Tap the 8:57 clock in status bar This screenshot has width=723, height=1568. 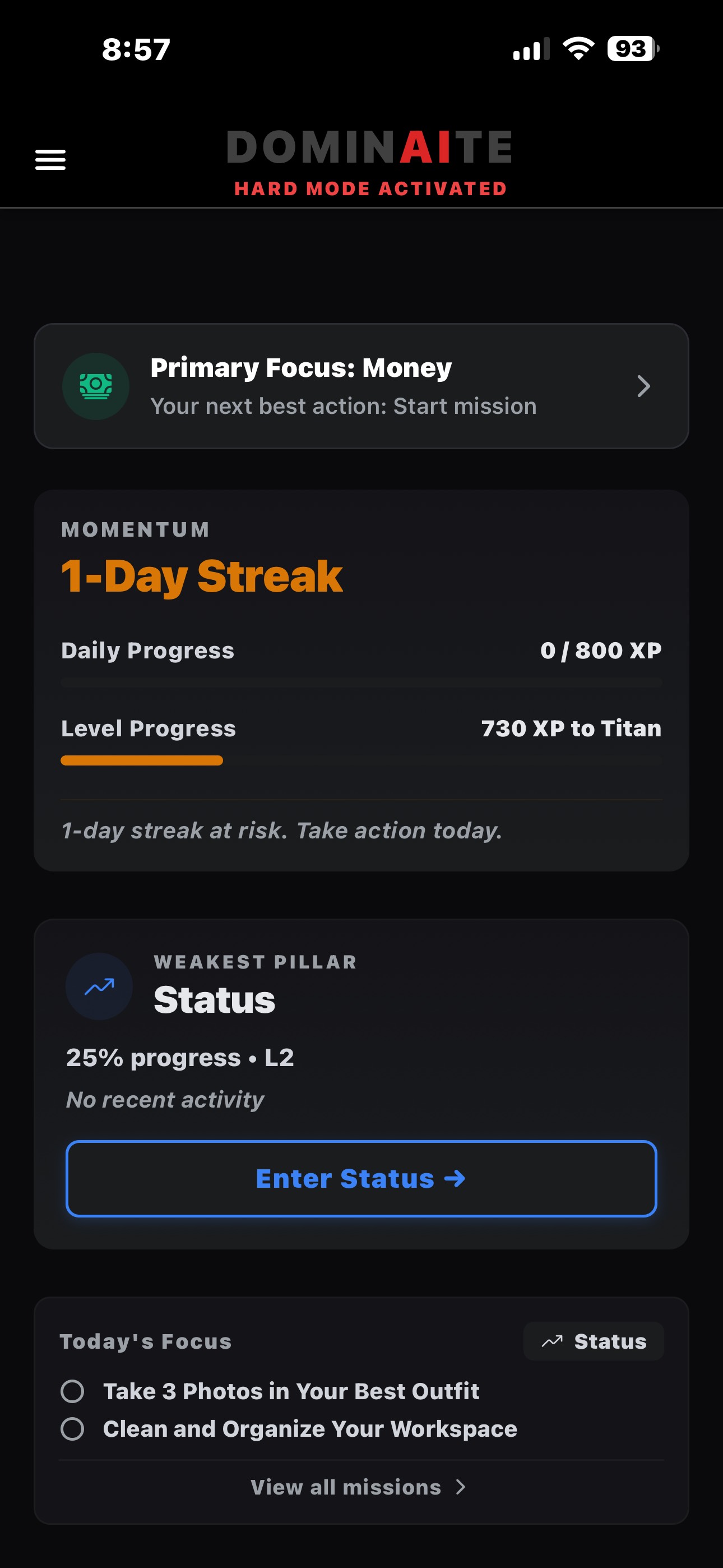(x=136, y=49)
